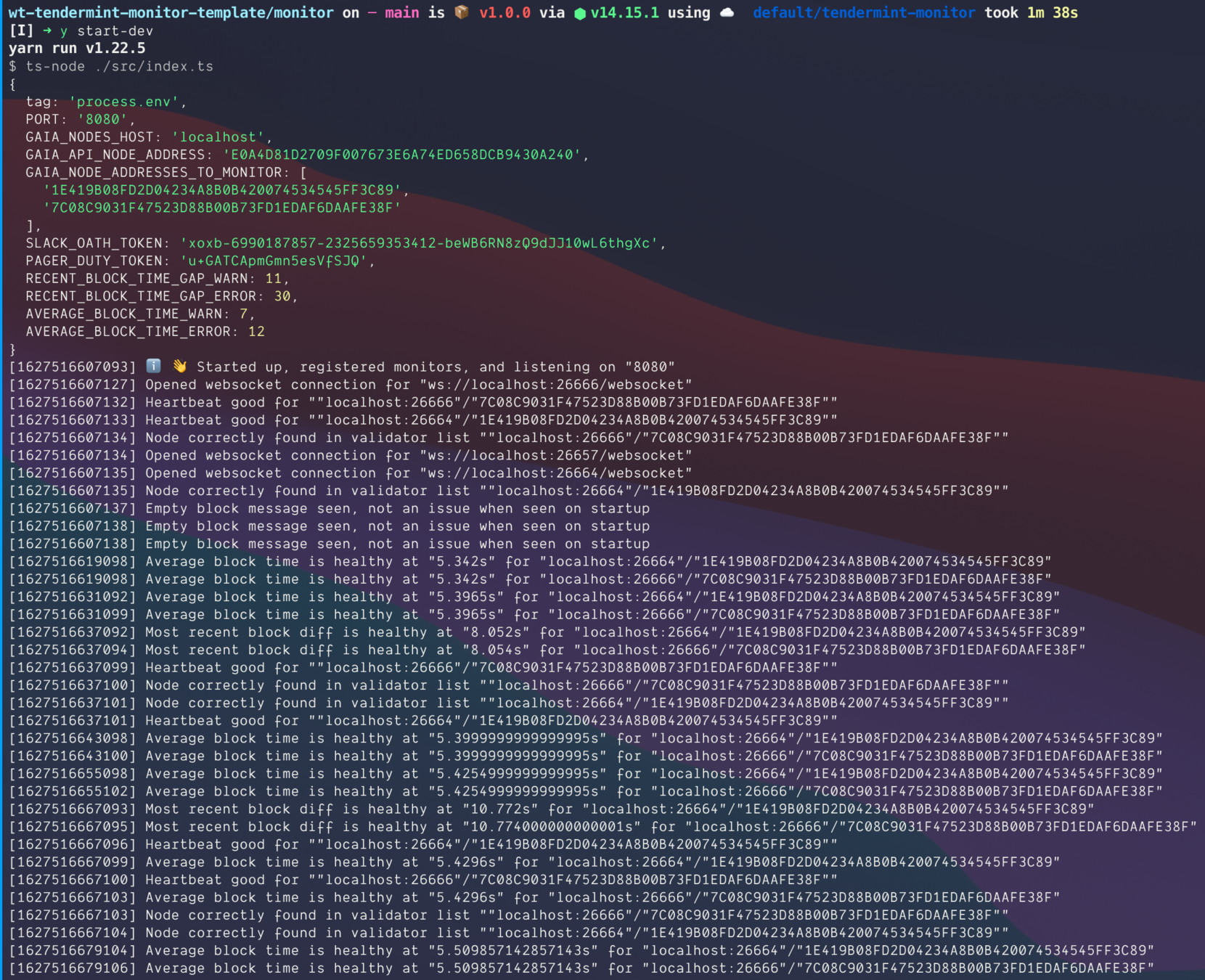This screenshot has width=1205, height=980.
Task: Click the [1627516655102] average block time line
Action: pos(586,791)
